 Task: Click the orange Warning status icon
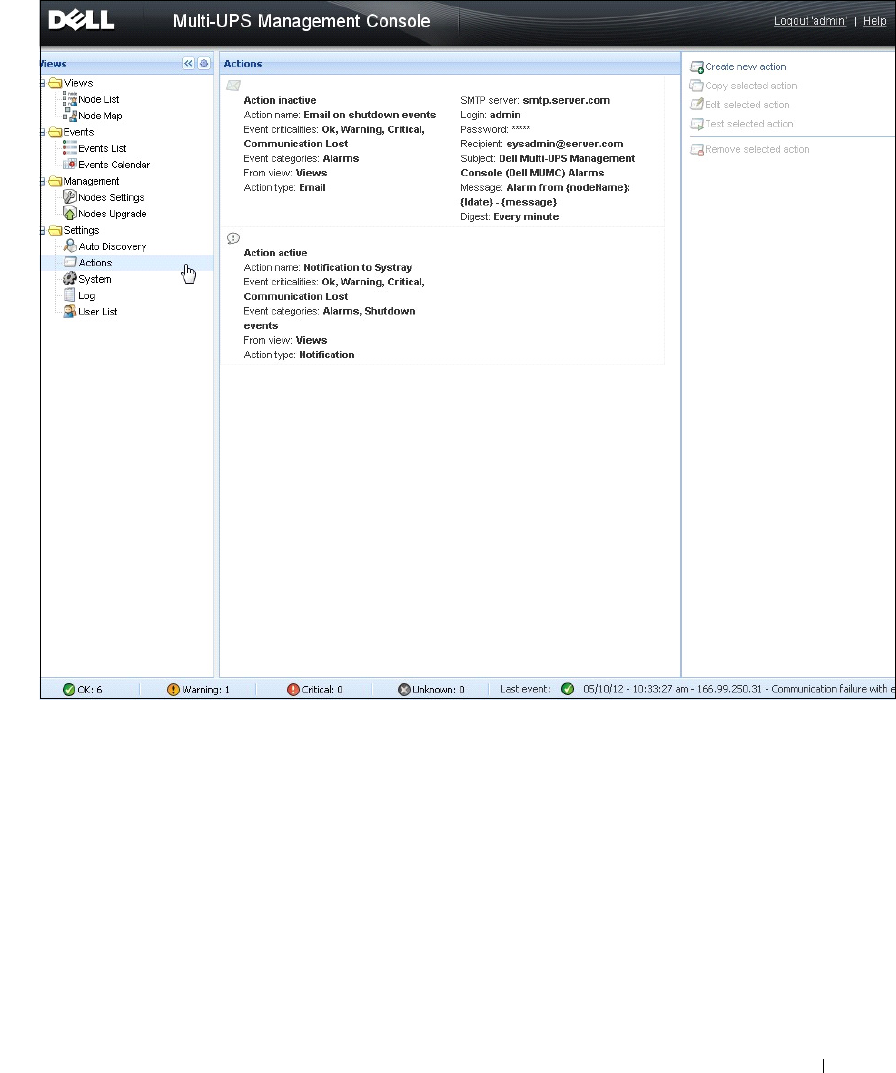(x=173, y=689)
